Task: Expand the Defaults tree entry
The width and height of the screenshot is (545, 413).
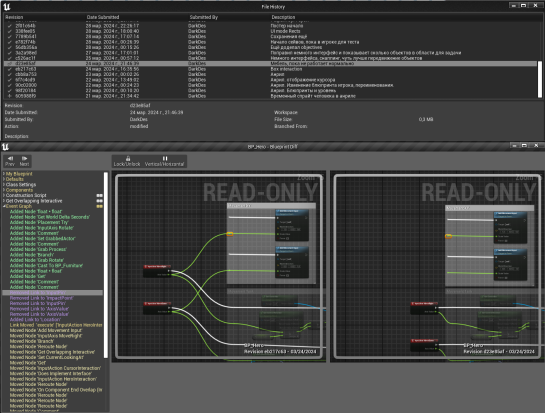Action: (4, 179)
